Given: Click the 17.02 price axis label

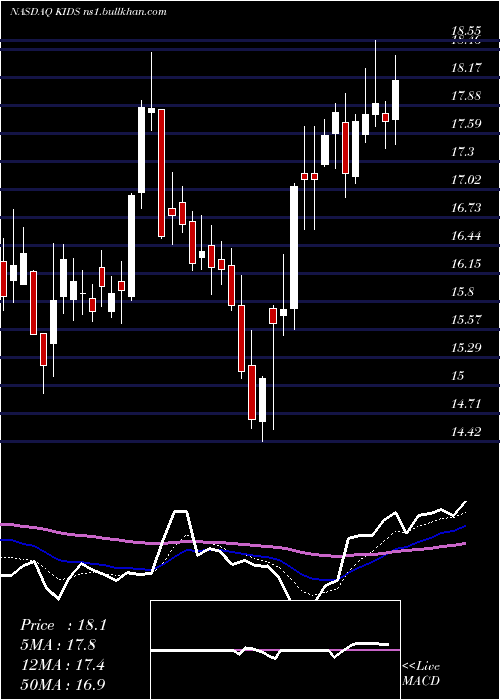Looking at the screenshot, I should pyautogui.click(x=466, y=180).
